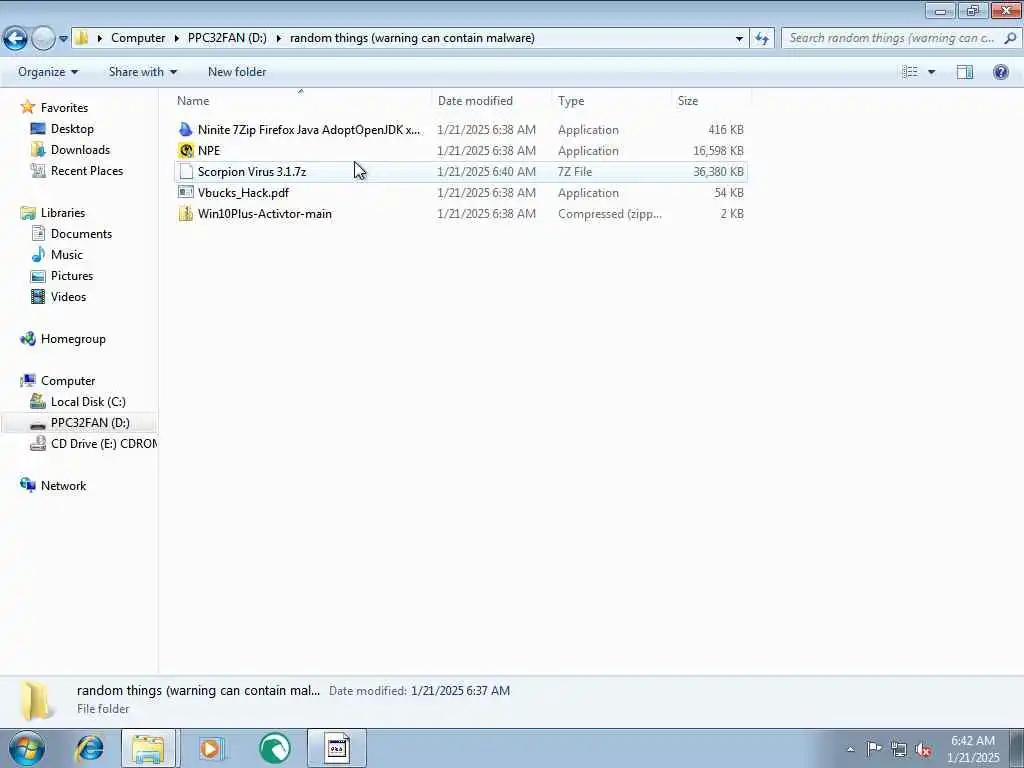Image resolution: width=1024 pixels, height=768 pixels.
Task: Select the Scorpion Virus 3.1.7z file icon
Action: pos(186,172)
